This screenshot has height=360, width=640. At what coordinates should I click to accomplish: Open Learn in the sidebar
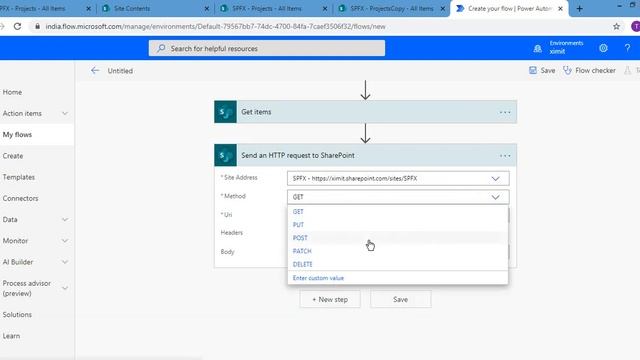(11, 336)
